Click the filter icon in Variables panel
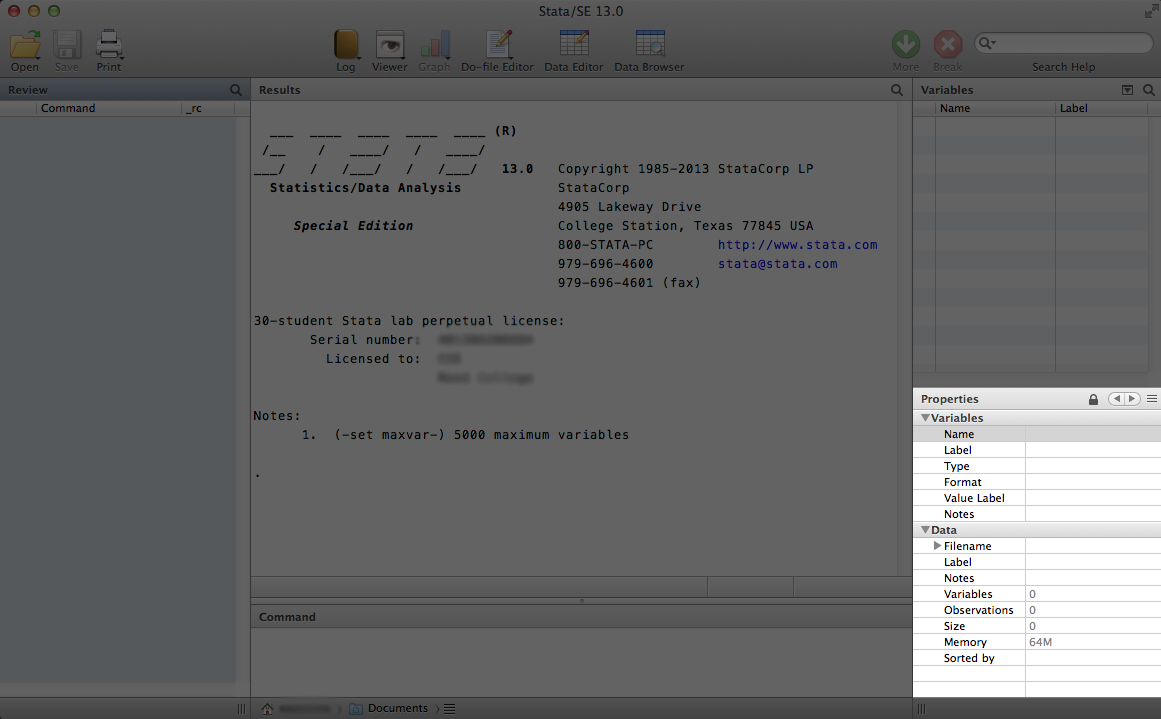The height and width of the screenshot is (719, 1161). [1128, 90]
